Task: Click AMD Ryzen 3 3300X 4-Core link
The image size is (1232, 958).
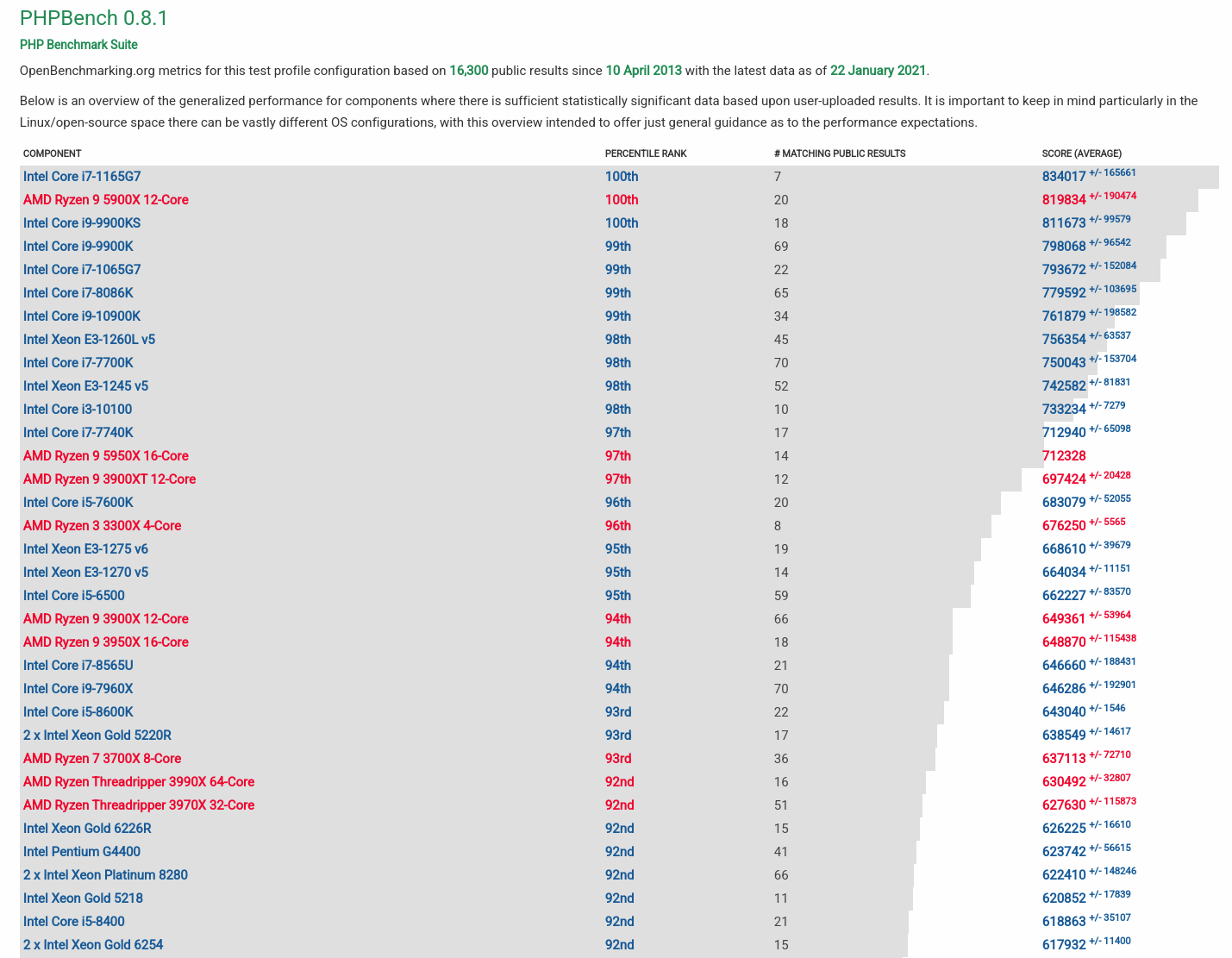Action: [103, 526]
